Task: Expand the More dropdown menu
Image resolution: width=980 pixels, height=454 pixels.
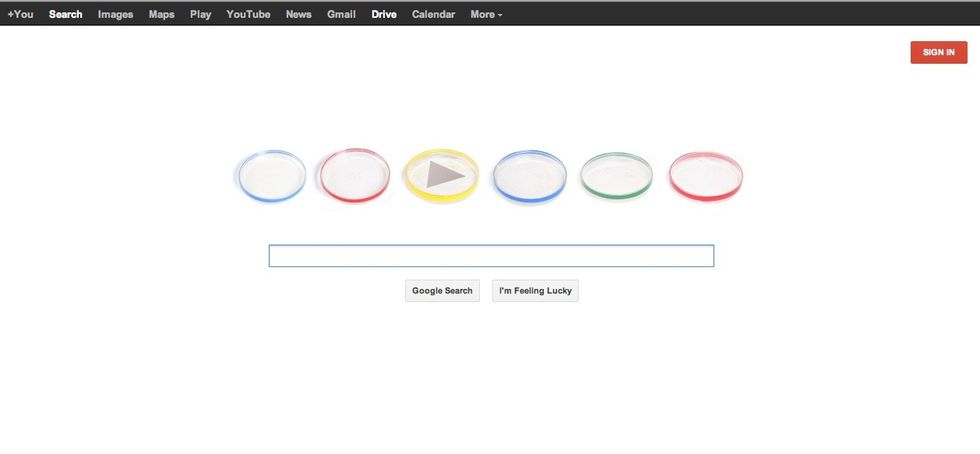Action: [486, 14]
